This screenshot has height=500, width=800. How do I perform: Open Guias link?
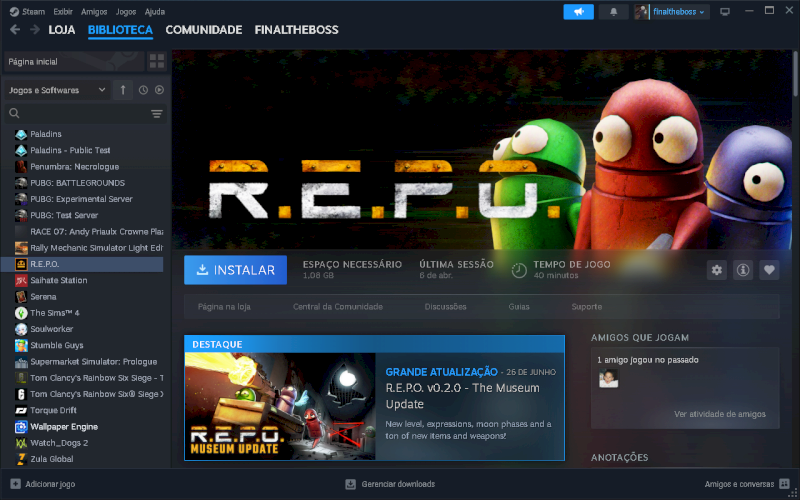pos(519,307)
